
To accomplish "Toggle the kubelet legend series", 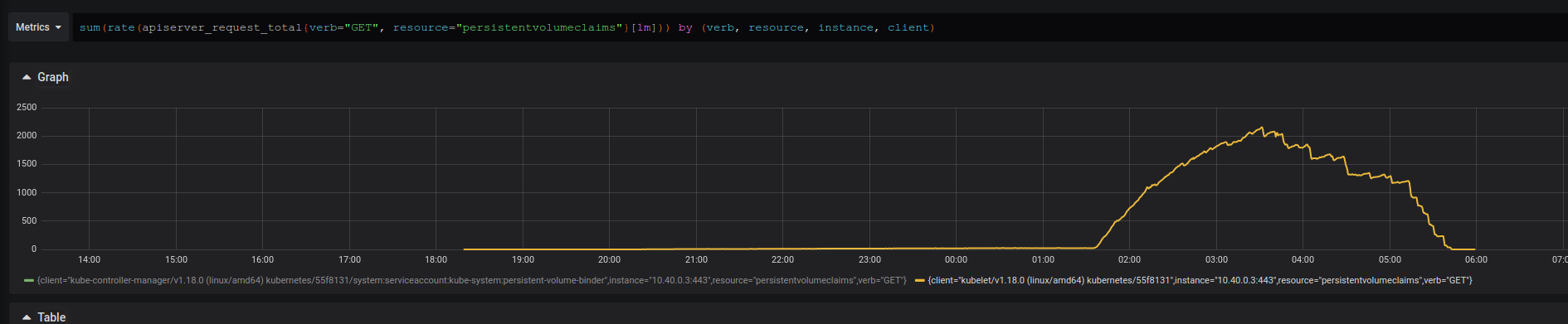I will click(1200, 280).
